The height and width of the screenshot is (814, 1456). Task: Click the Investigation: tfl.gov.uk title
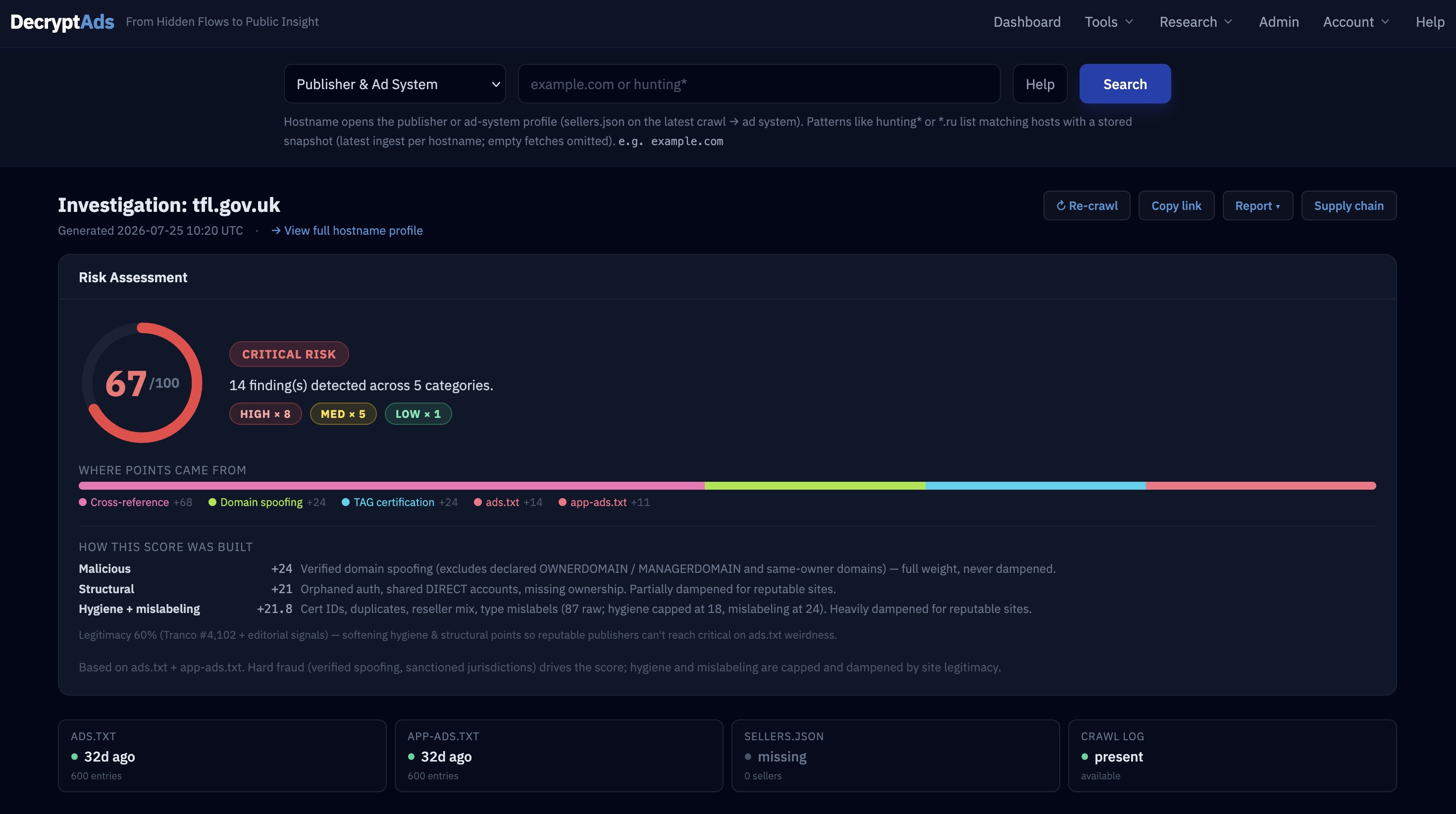169,204
